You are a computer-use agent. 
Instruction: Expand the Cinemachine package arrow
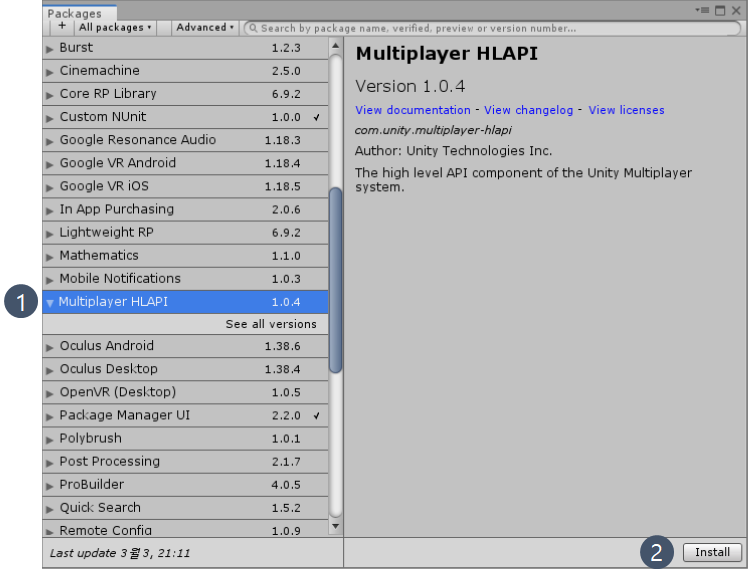tap(50, 72)
